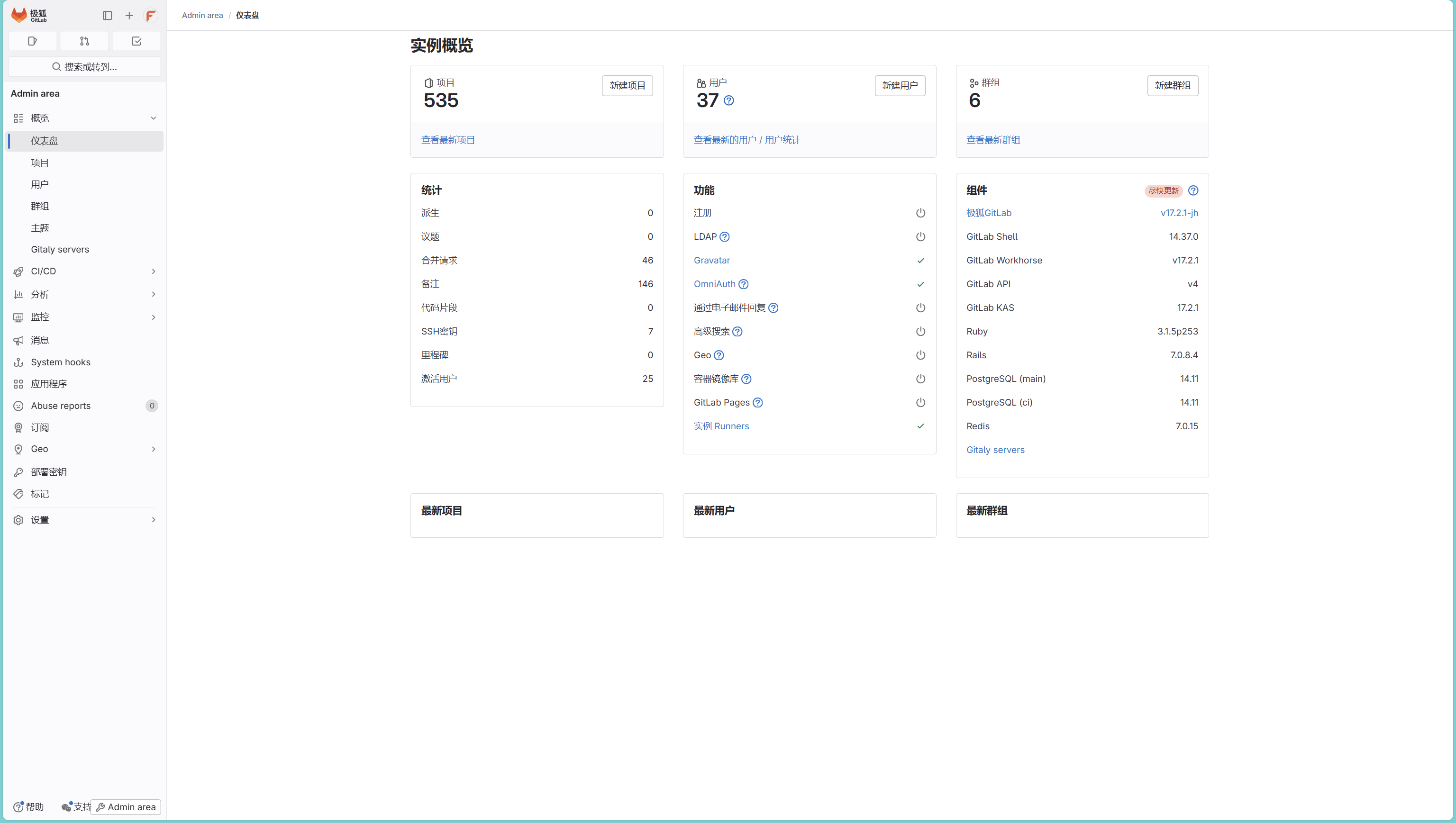Collapse the 概览 sidebar section
1456x823 pixels.
(84, 118)
